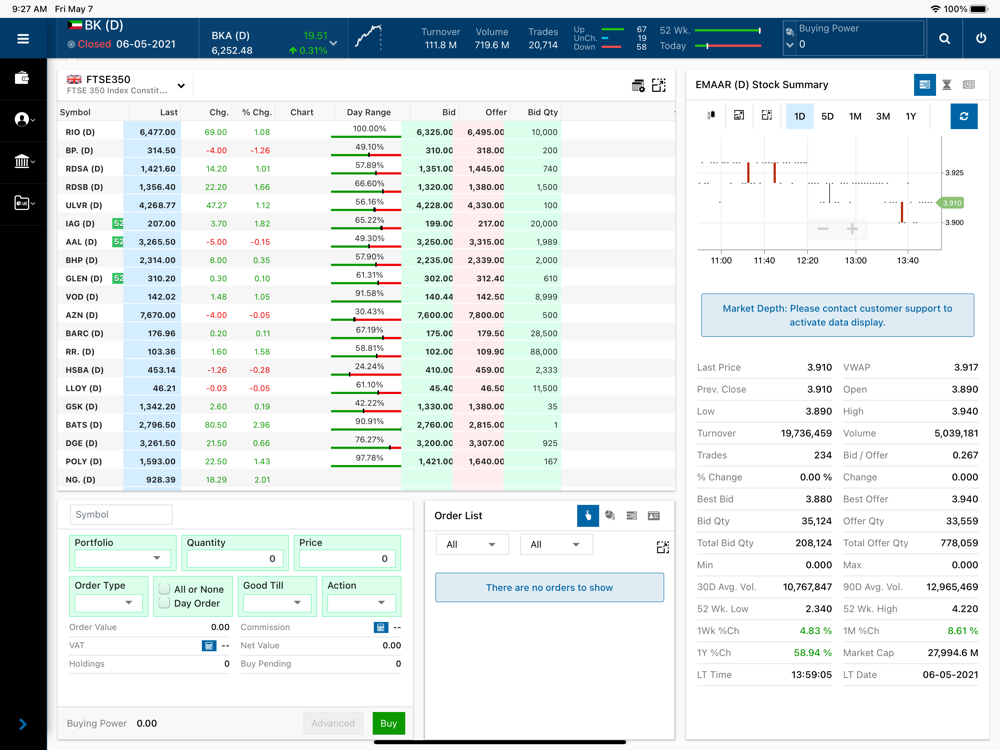Open the Portfolio dropdown
The width and height of the screenshot is (1000, 750).
[122, 558]
